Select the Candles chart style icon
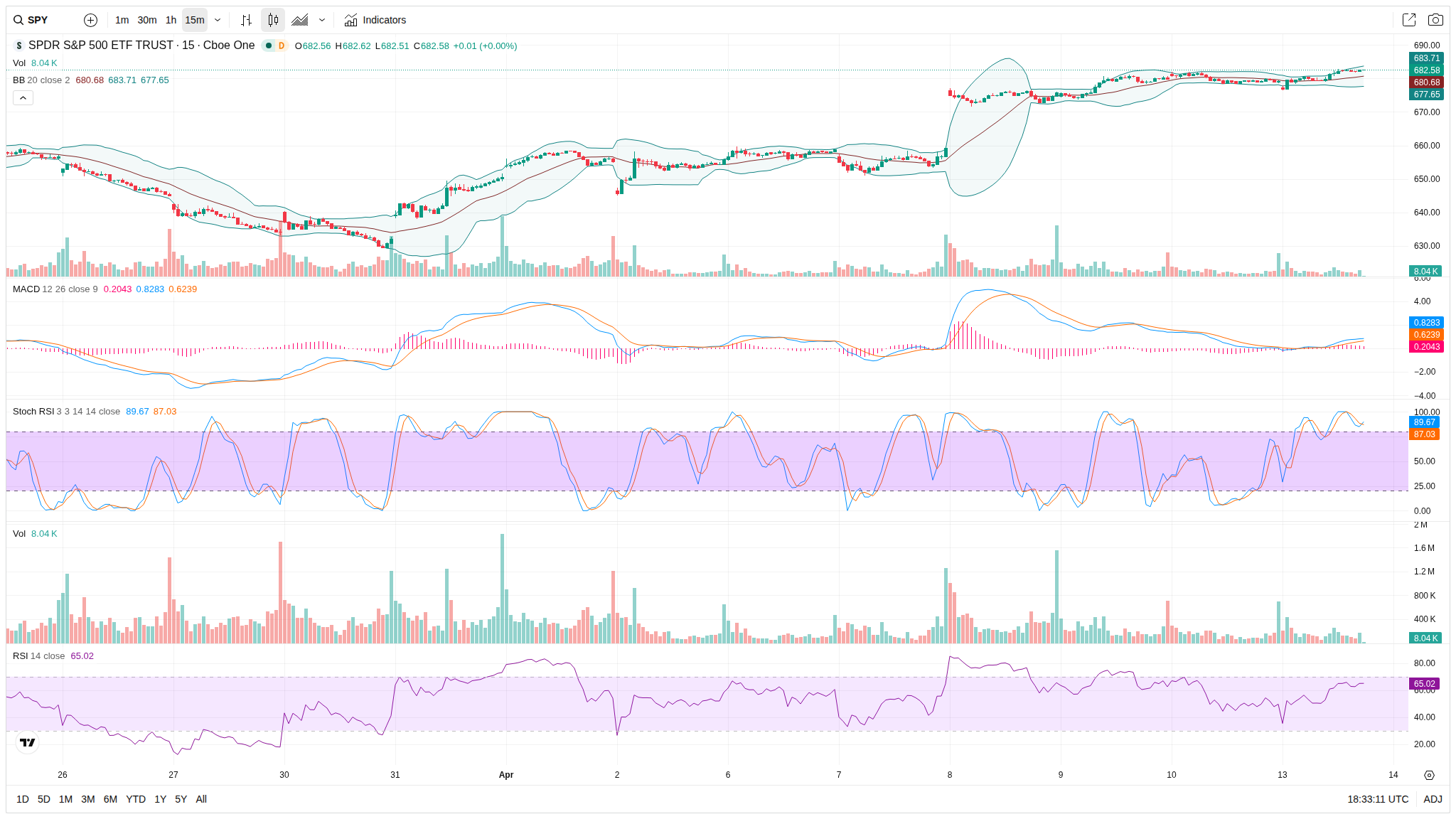Screen dimensions: 1456x819 273,20
